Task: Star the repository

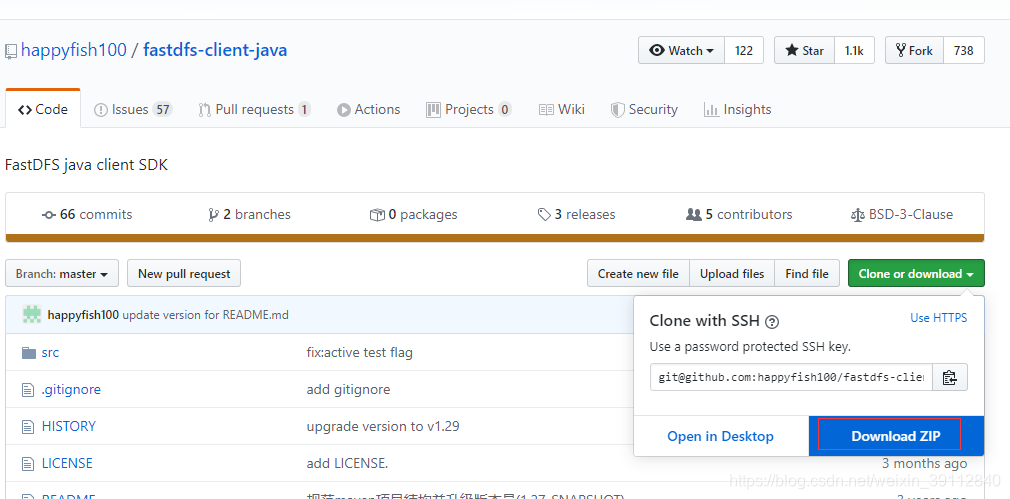Action: (805, 50)
